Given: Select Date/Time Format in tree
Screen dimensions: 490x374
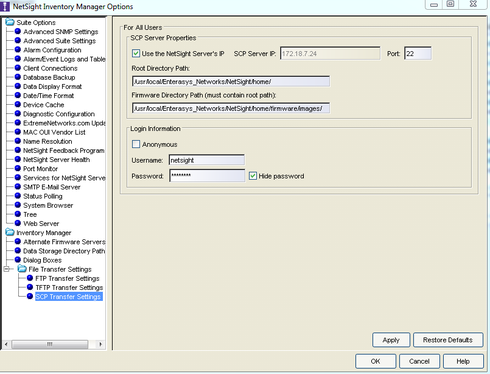Looking at the screenshot, I should (x=49, y=95).
